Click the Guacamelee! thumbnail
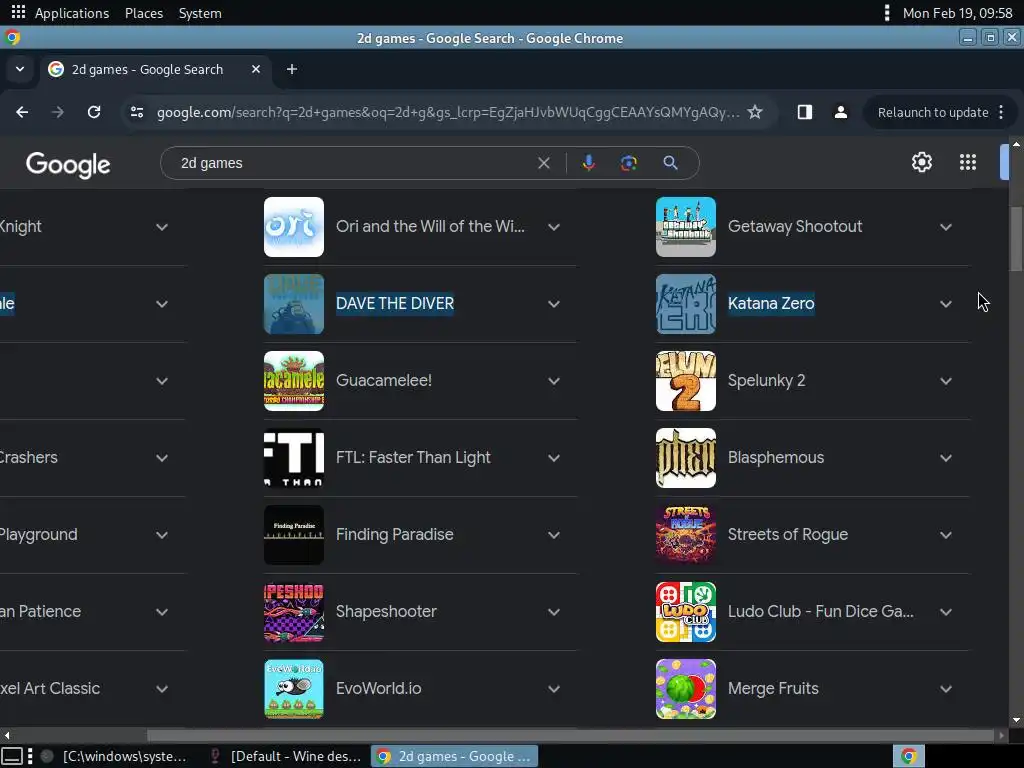The image size is (1024, 768). (294, 381)
